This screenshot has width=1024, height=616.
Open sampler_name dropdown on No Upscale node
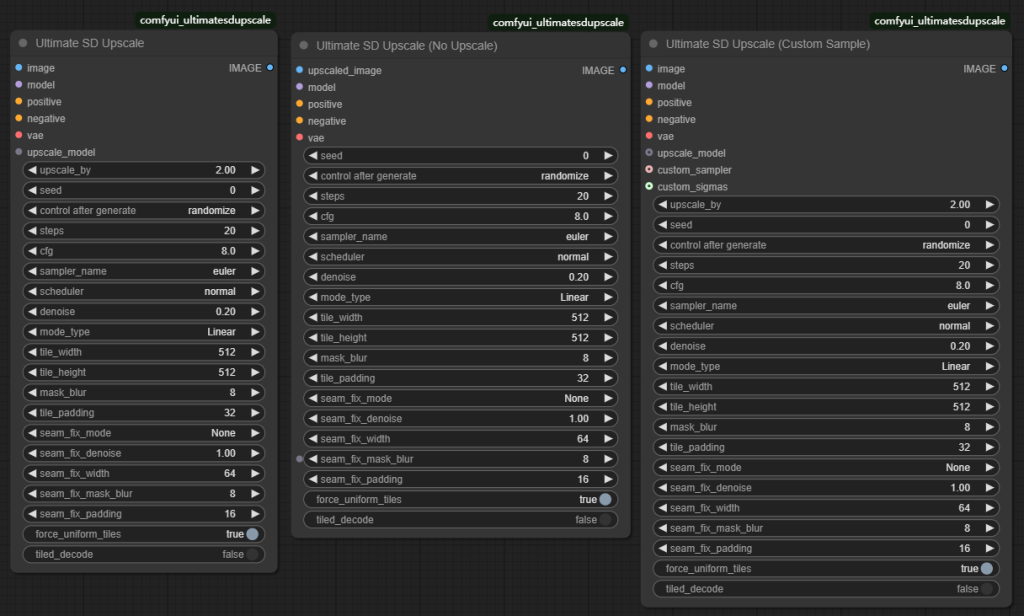tap(460, 236)
